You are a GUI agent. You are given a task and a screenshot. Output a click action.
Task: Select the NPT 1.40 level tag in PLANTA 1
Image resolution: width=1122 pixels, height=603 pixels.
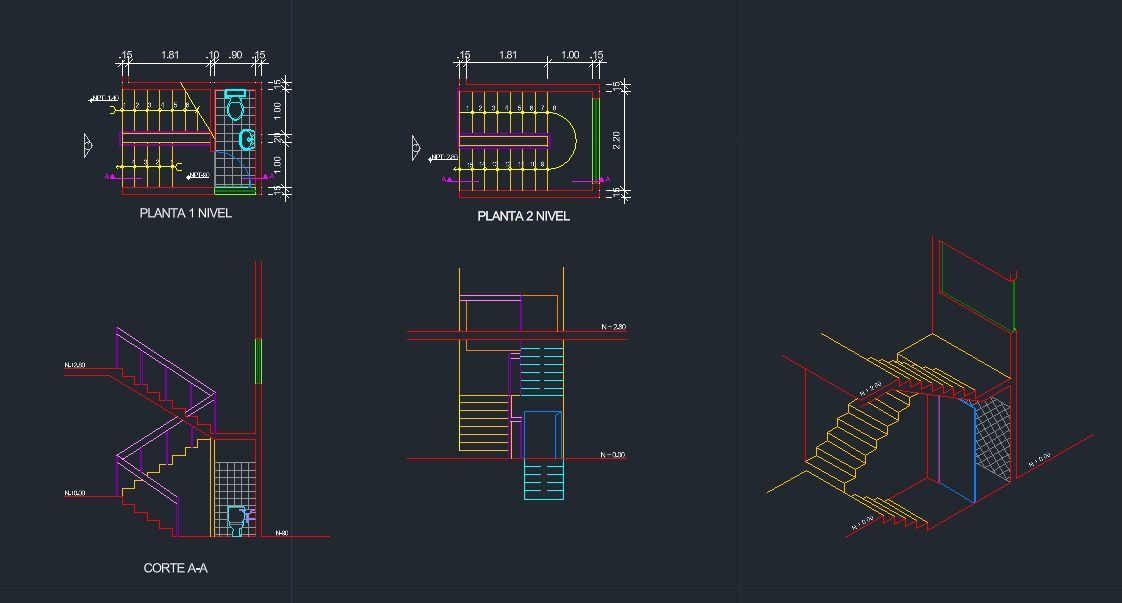(x=104, y=99)
